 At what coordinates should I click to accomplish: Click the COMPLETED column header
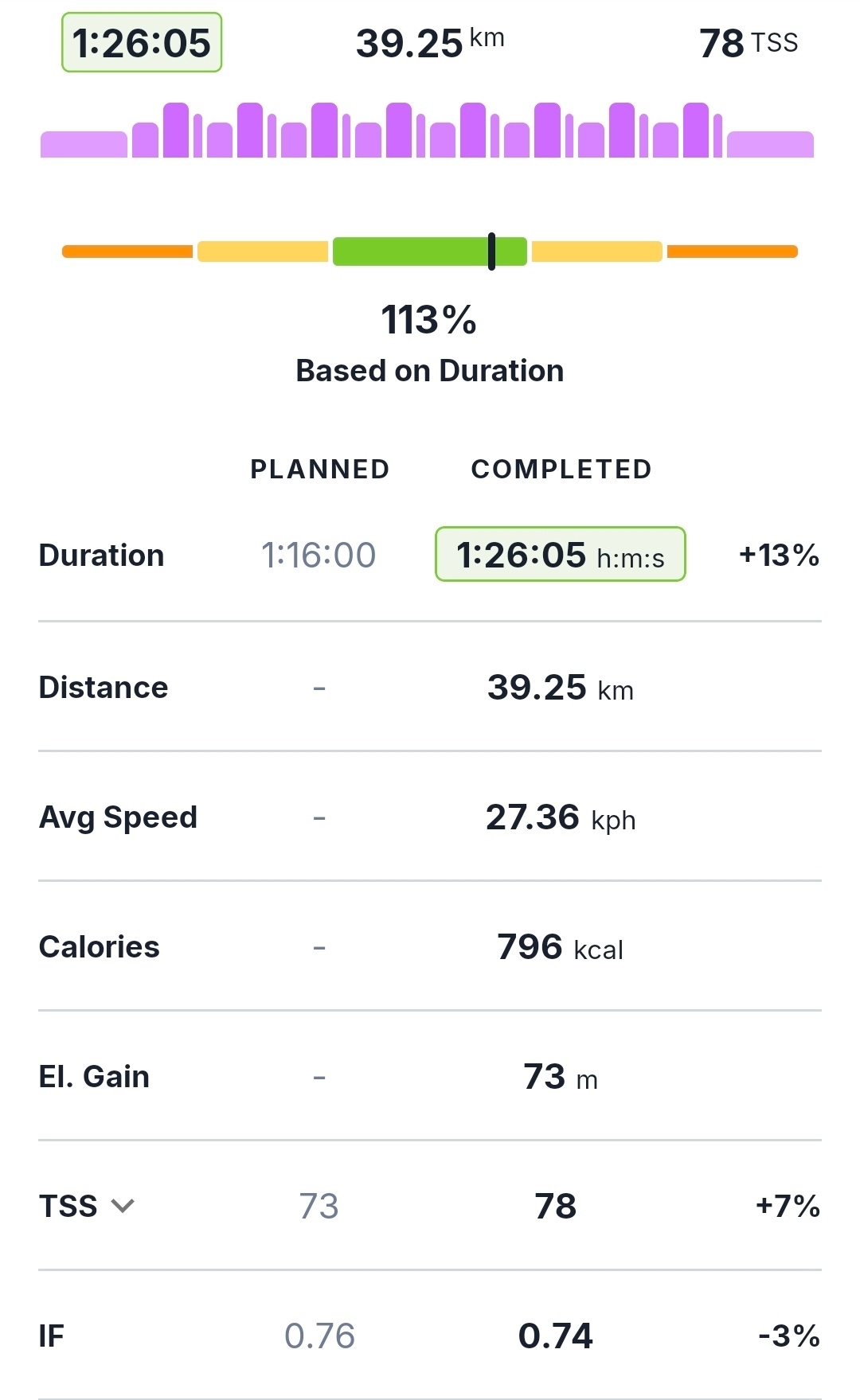561,470
